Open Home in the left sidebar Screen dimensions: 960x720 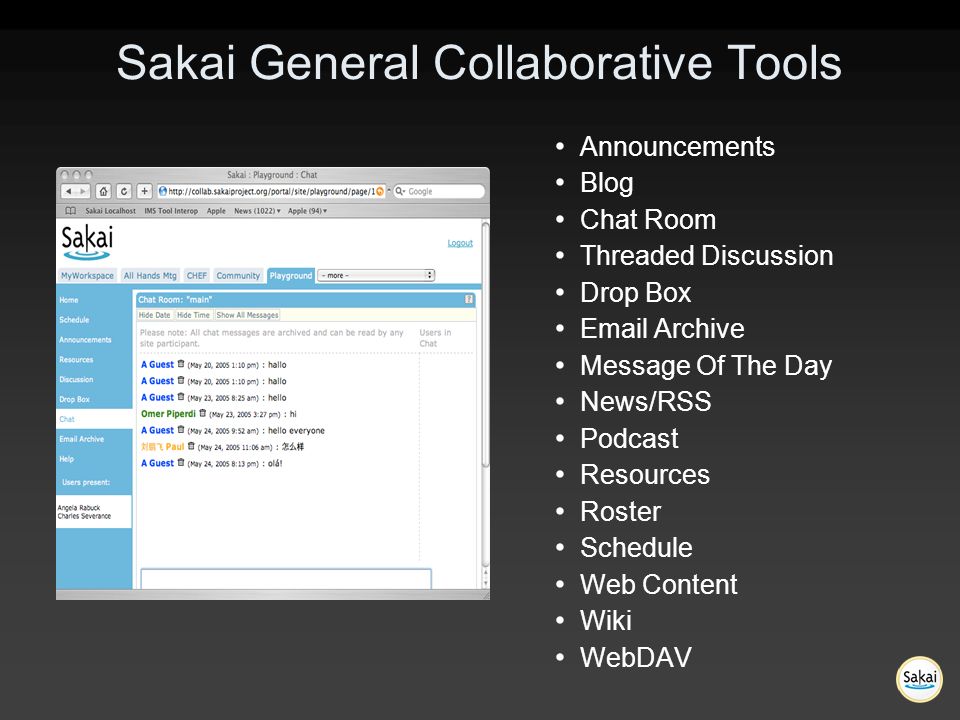[x=69, y=300]
